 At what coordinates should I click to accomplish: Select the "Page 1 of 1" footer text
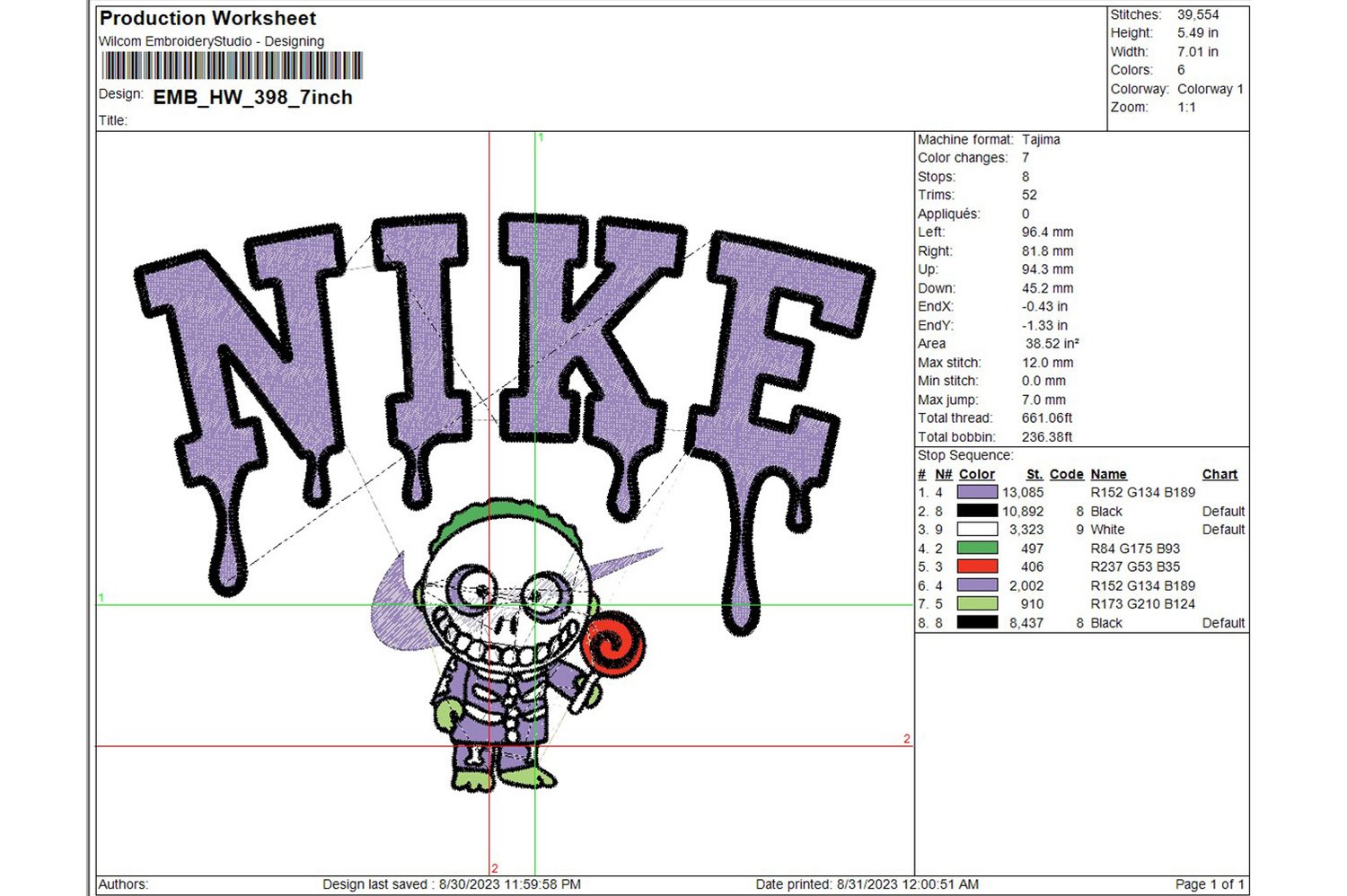tap(1210, 884)
